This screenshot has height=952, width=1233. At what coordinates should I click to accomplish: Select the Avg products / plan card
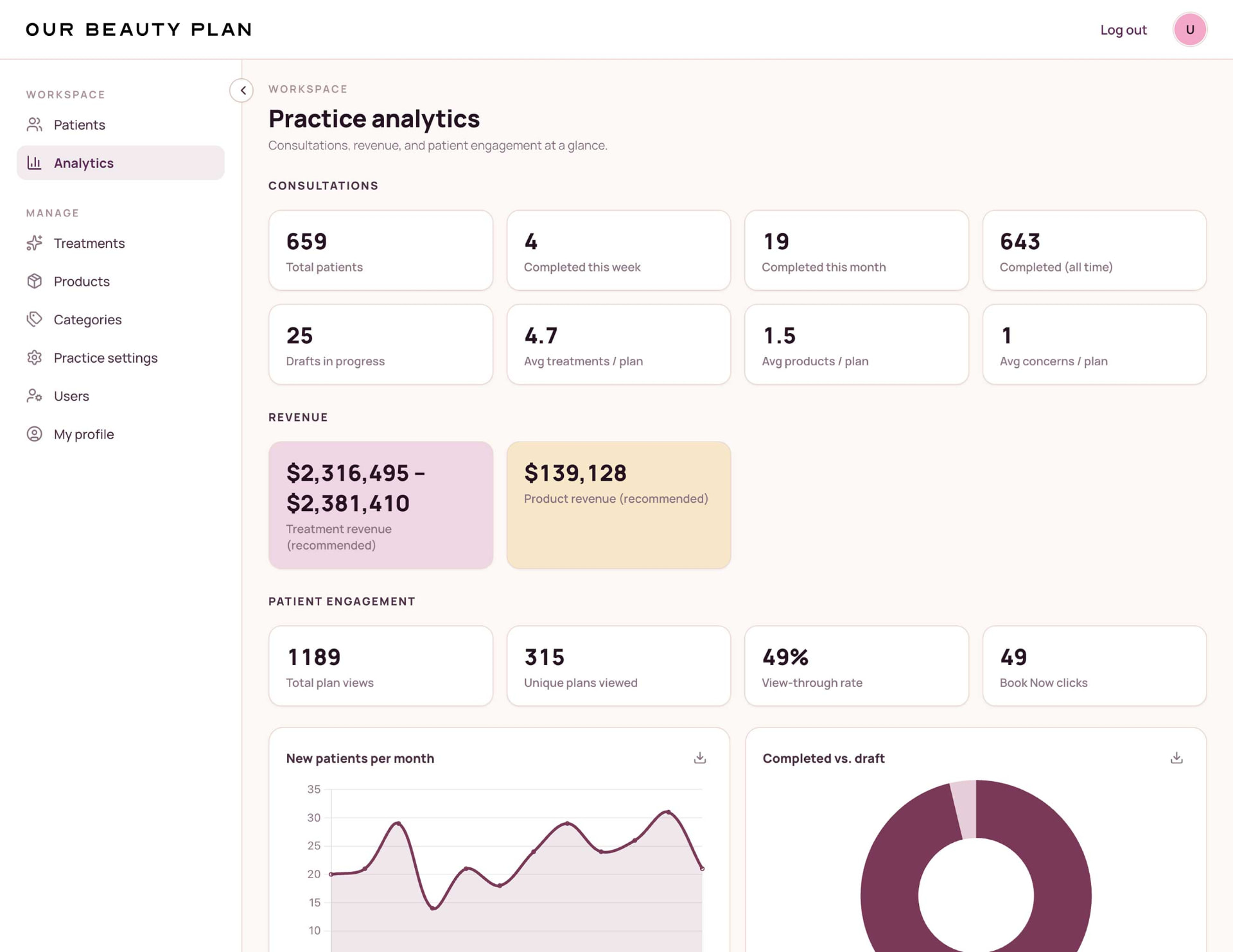[x=857, y=345]
